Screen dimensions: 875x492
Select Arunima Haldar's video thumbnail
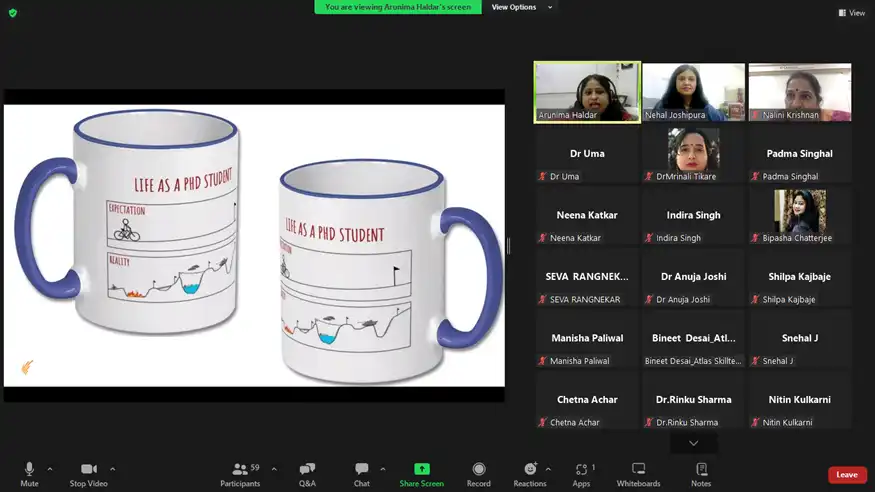pyautogui.click(x=587, y=92)
